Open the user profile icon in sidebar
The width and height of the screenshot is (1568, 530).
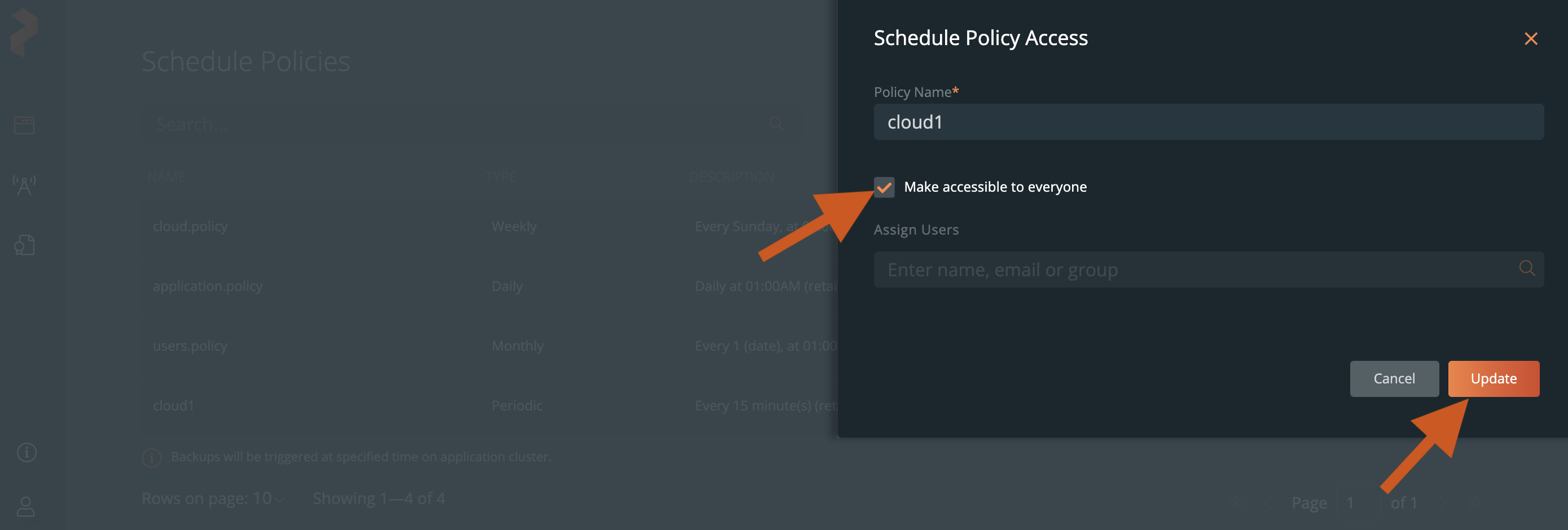pyautogui.click(x=25, y=506)
